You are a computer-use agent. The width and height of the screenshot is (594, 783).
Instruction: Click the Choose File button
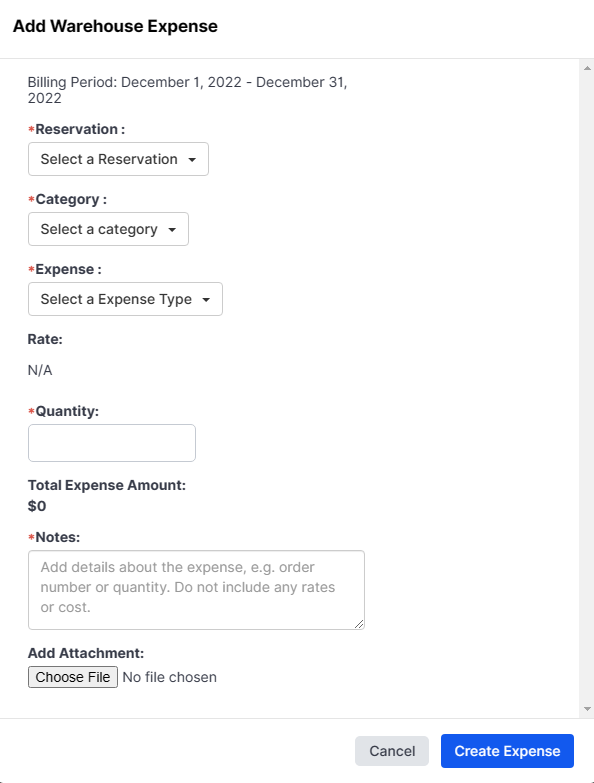click(x=73, y=677)
